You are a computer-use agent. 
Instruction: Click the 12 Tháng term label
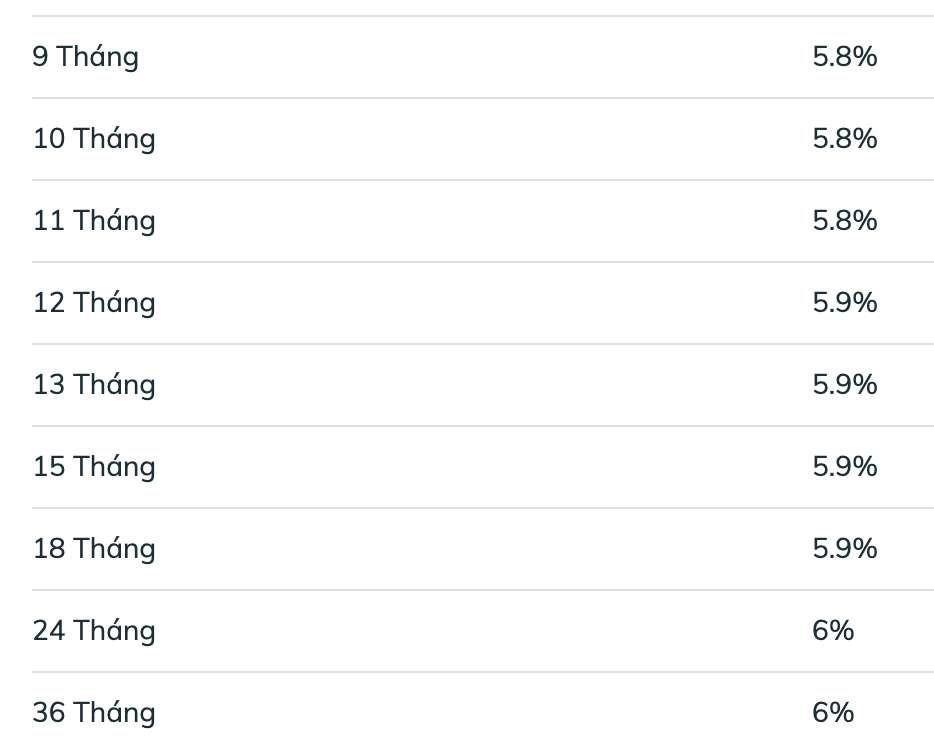pos(94,303)
